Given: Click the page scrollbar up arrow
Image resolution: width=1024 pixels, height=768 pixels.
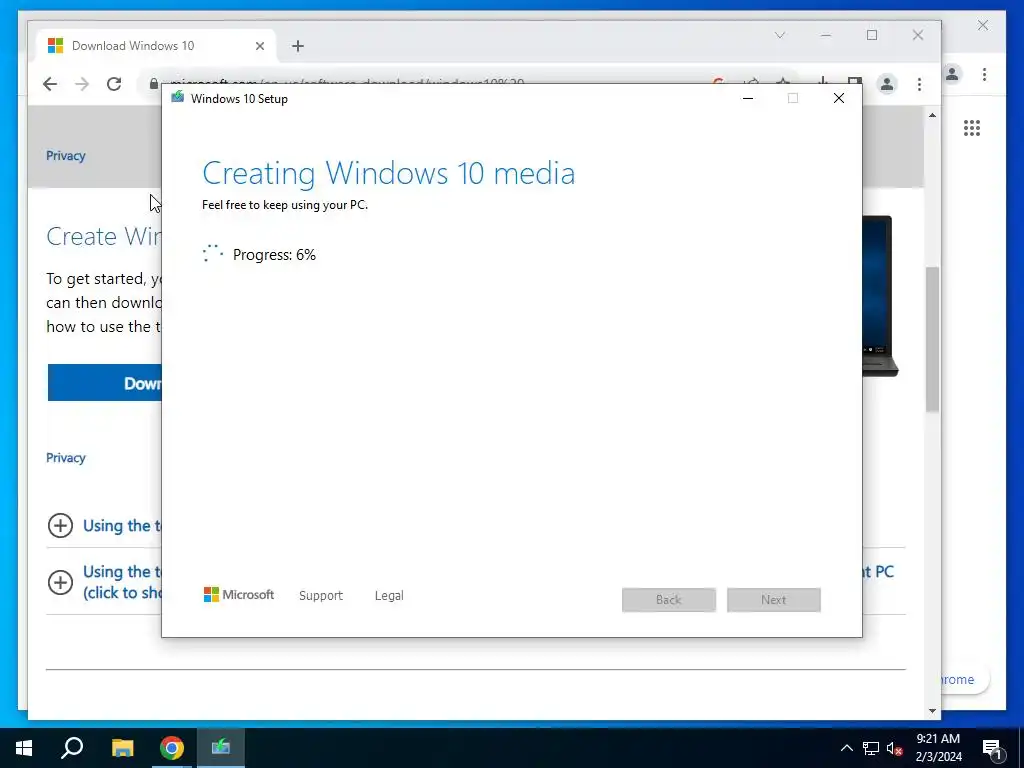Looking at the screenshot, I should [932, 116].
